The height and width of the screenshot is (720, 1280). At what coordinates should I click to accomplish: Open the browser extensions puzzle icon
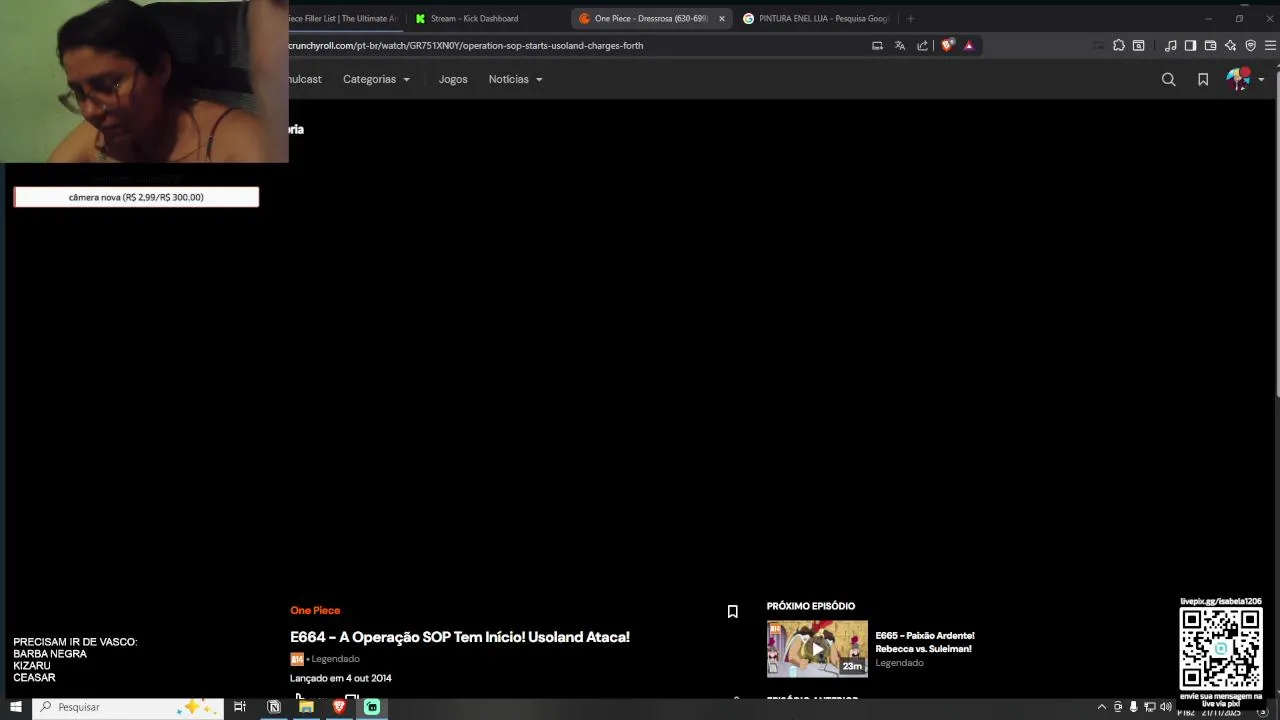coord(1118,45)
